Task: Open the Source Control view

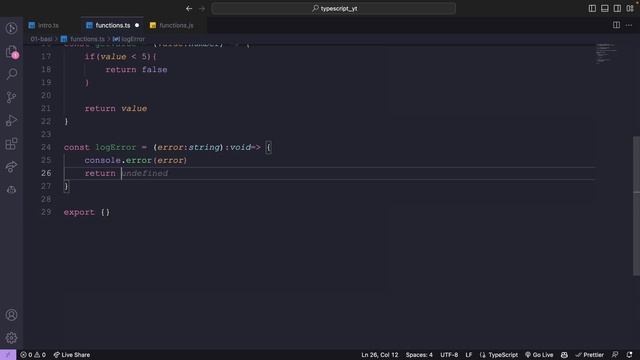Action: pos(11,97)
